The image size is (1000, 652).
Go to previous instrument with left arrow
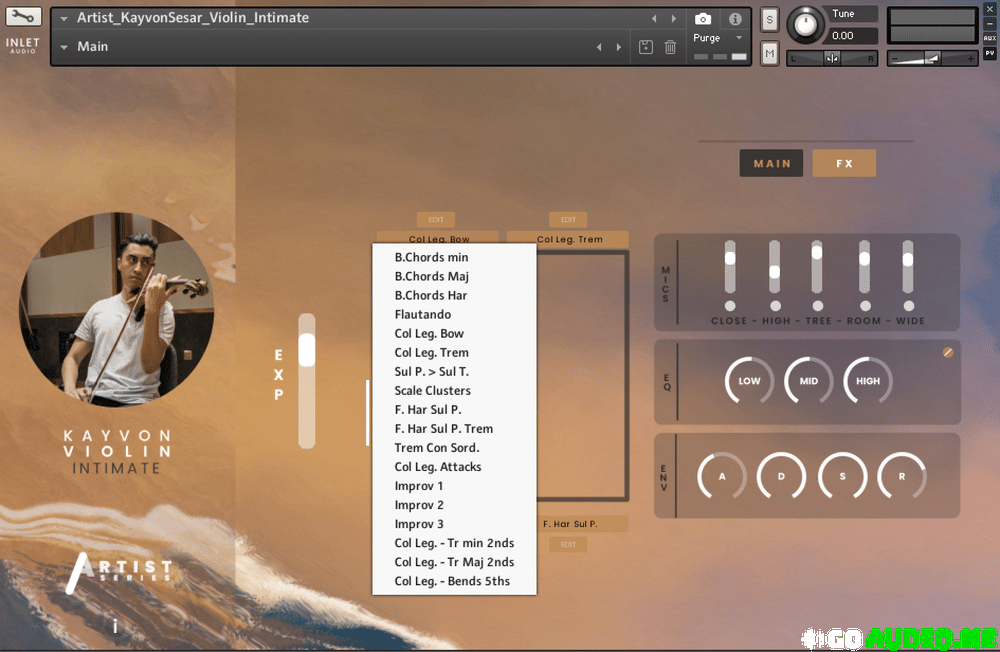point(654,19)
